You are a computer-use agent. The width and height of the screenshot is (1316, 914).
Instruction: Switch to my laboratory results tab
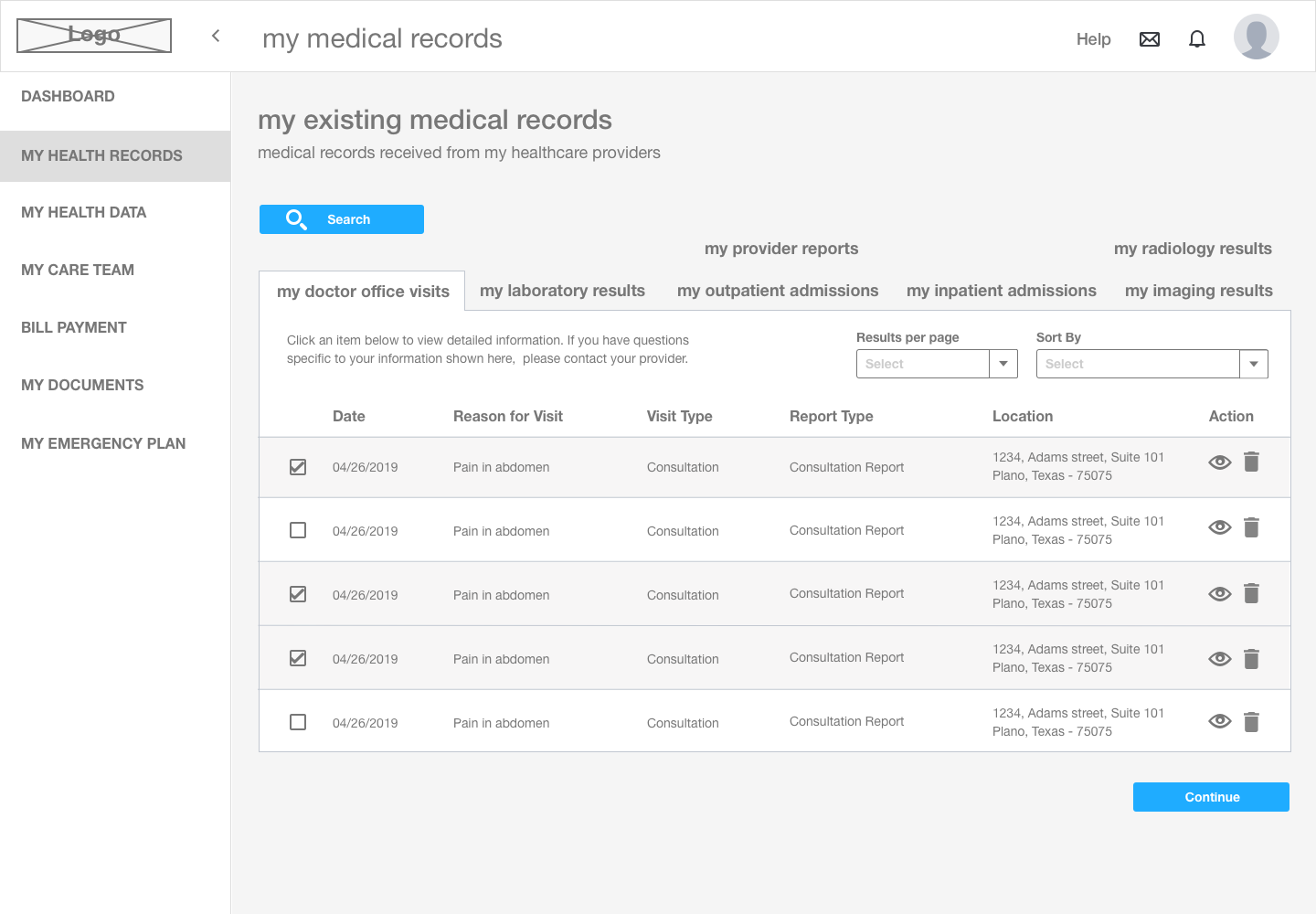(562, 291)
